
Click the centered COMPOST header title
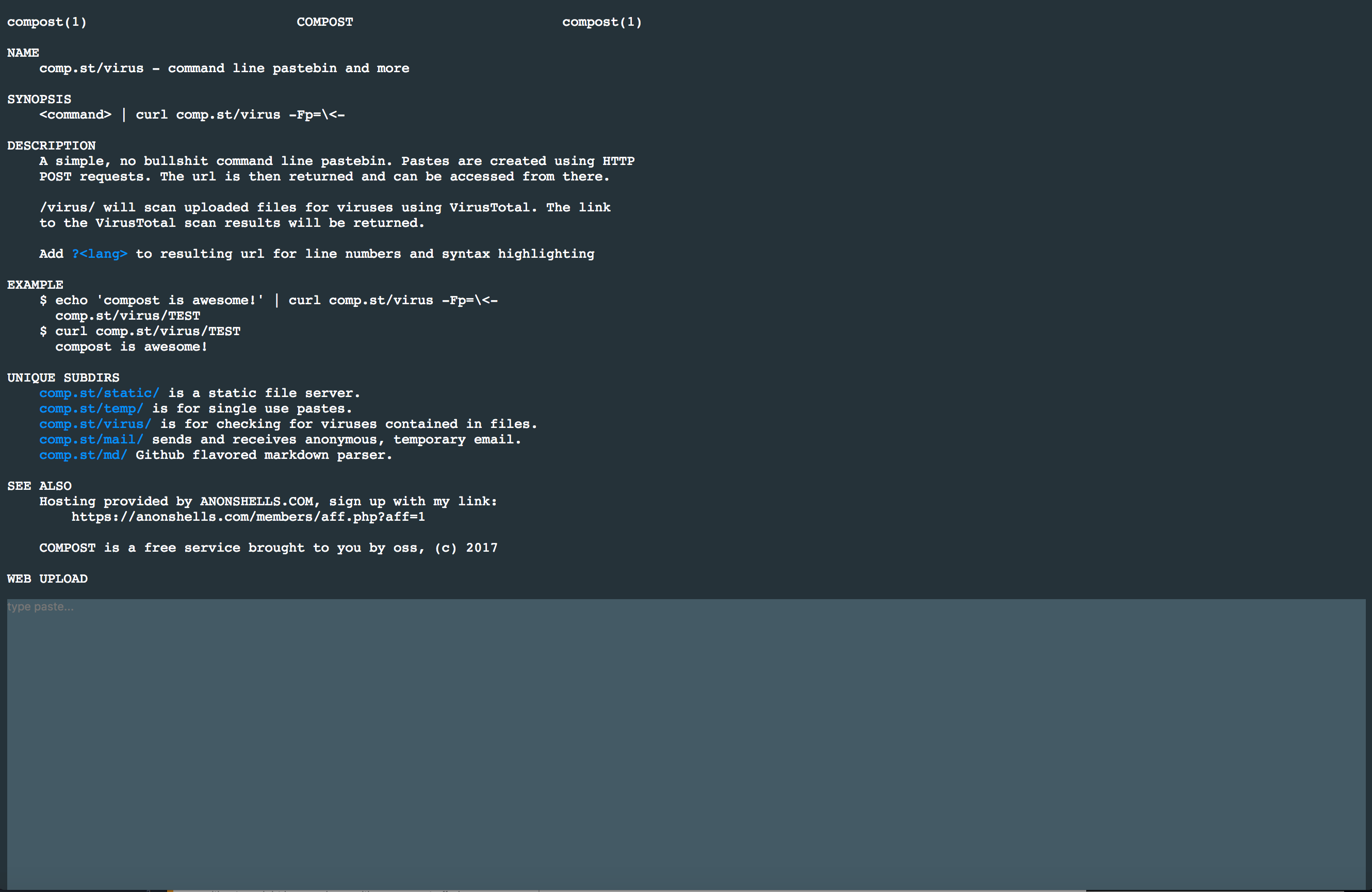click(324, 22)
